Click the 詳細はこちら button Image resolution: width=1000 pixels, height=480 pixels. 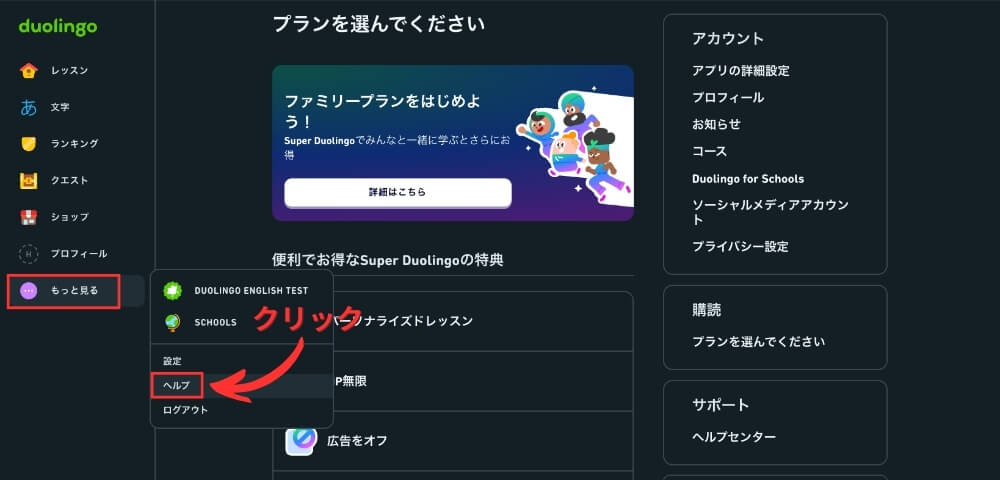[x=397, y=192]
